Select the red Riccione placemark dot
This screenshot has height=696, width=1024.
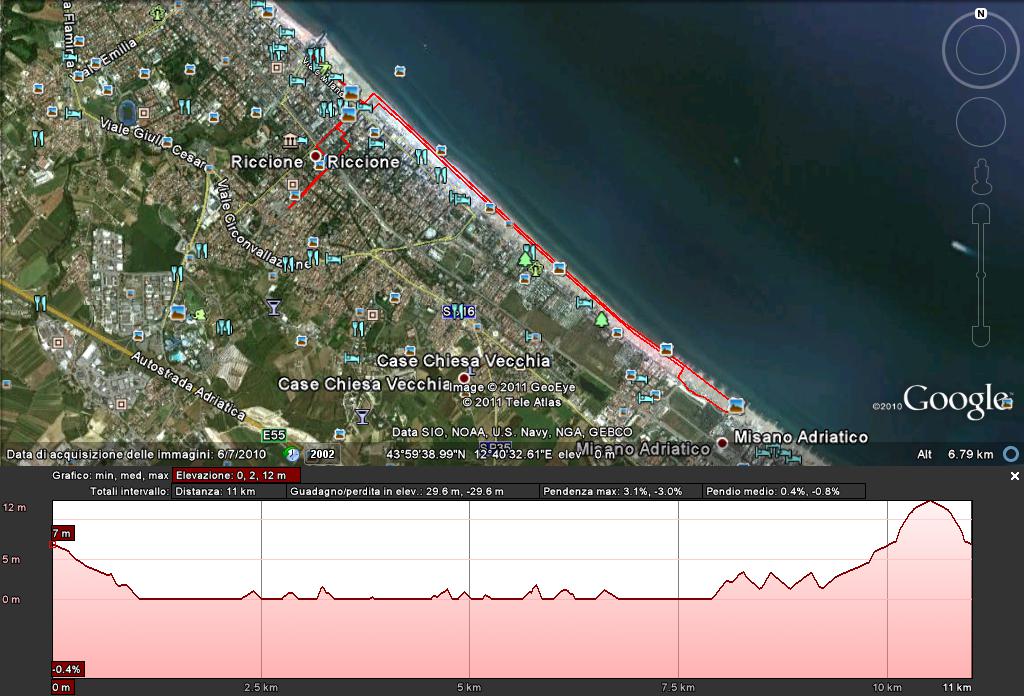click(316, 156)
